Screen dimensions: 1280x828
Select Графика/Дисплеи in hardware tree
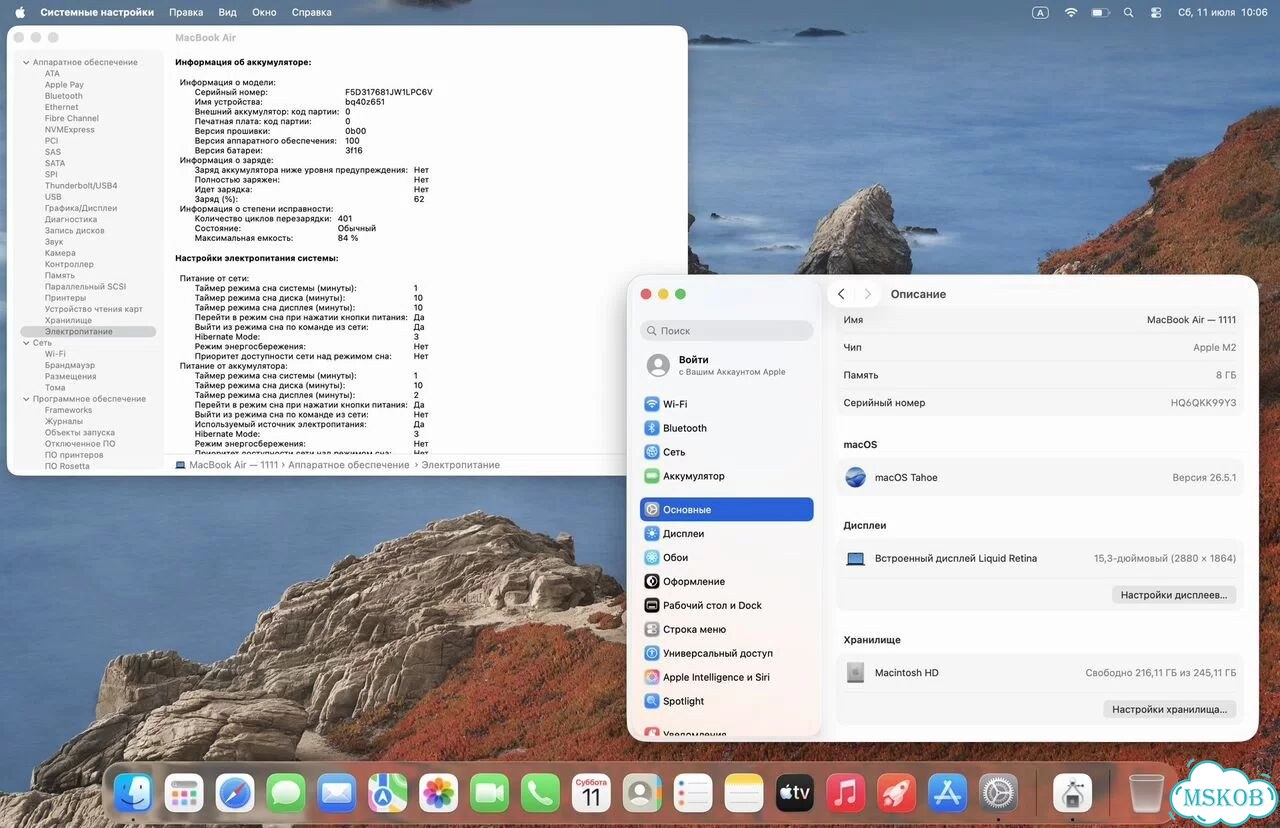[81, 208]
